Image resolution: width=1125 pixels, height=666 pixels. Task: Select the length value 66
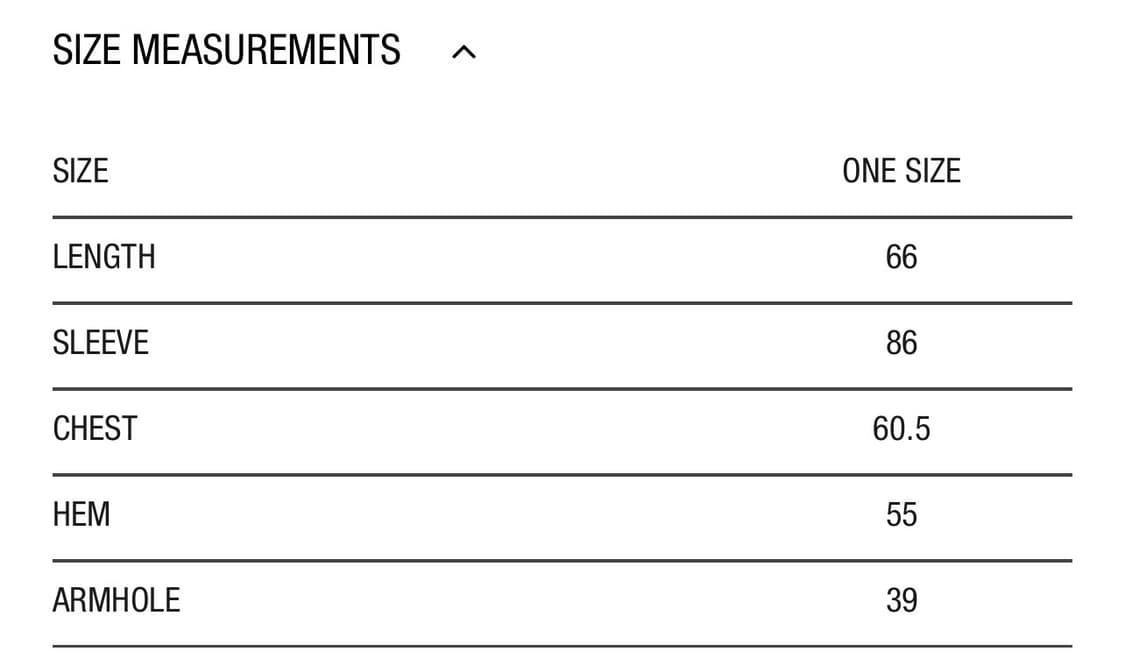click(901, 257)
